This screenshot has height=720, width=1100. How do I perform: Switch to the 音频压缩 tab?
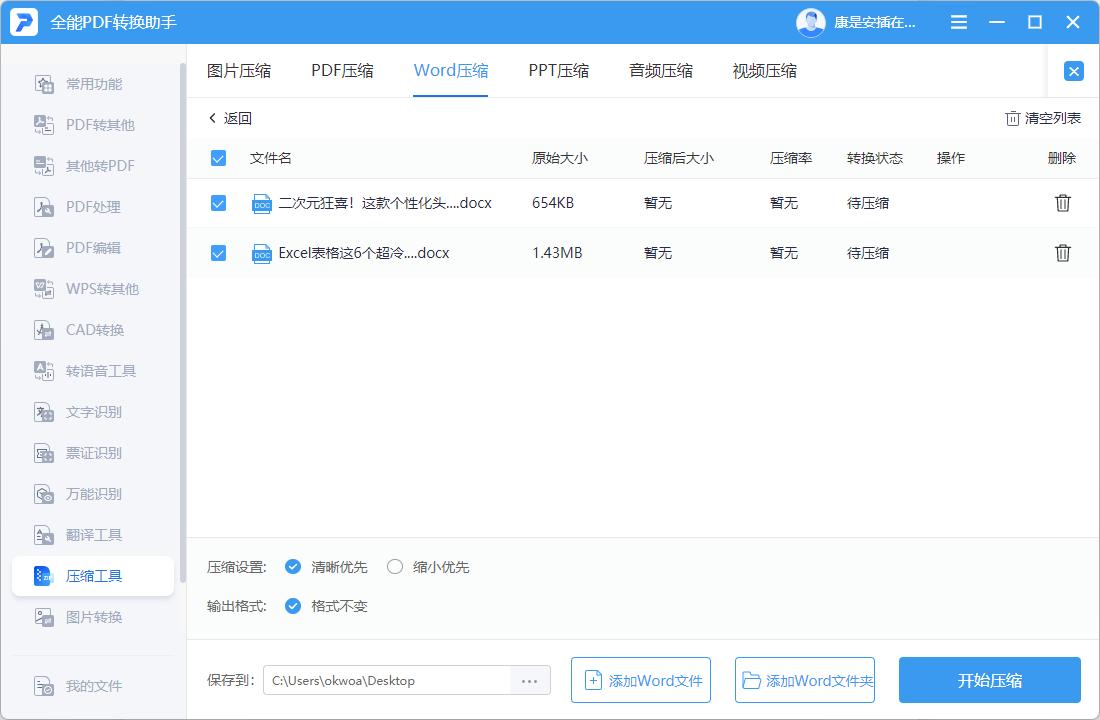click(x=660, y=71)
